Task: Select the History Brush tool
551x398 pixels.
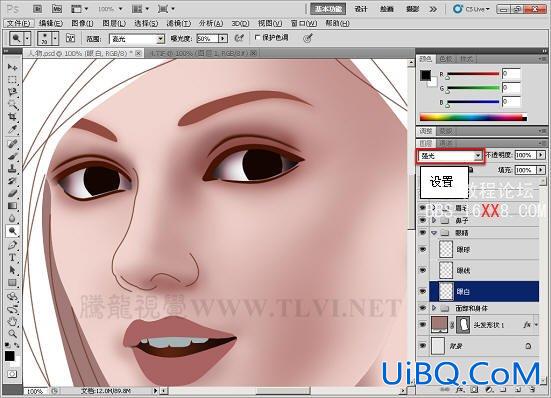Action: coord(12,181)
